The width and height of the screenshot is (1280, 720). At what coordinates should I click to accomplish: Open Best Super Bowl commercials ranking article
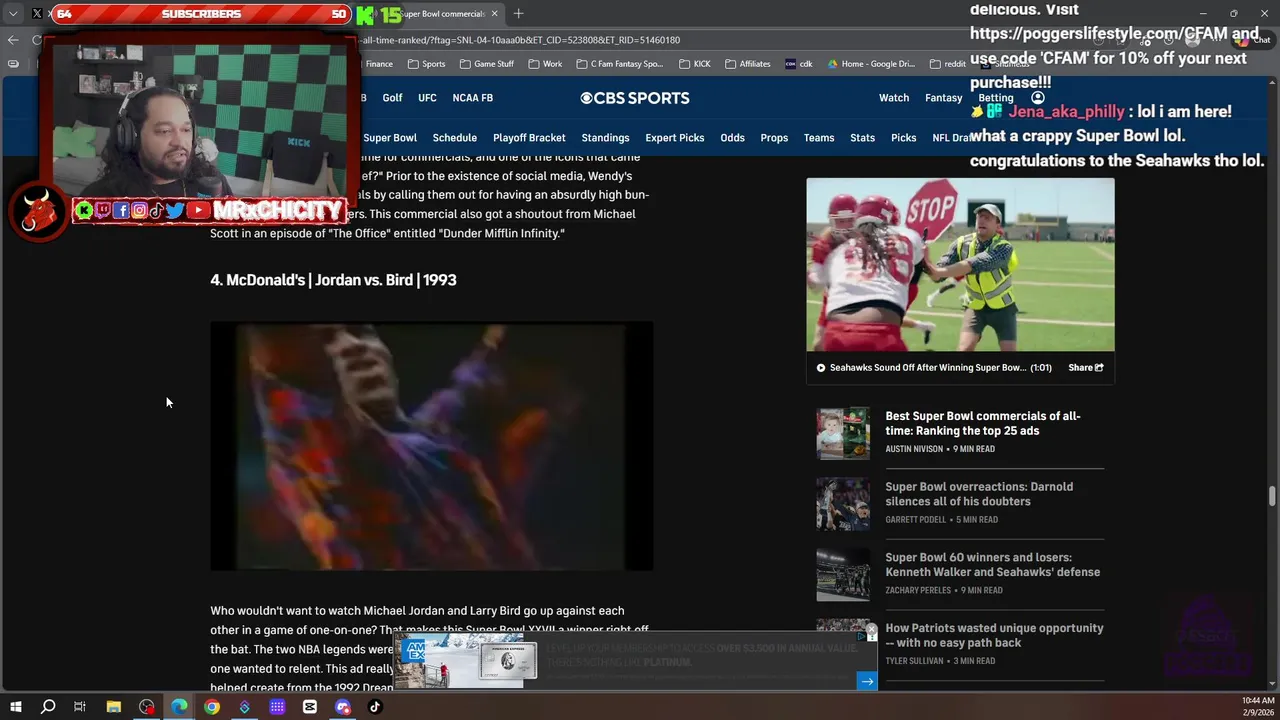(983, 423)
